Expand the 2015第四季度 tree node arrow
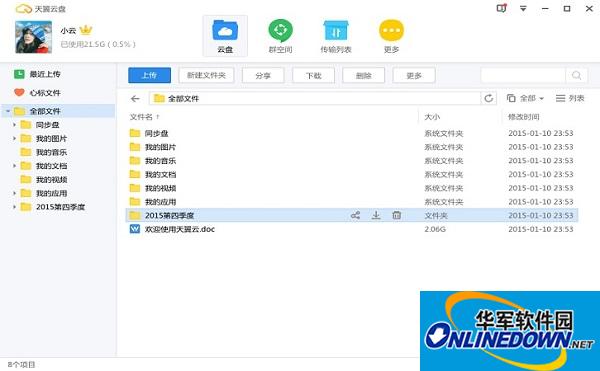The width and height of the screenshot is (600, 371). click(14, 207)
